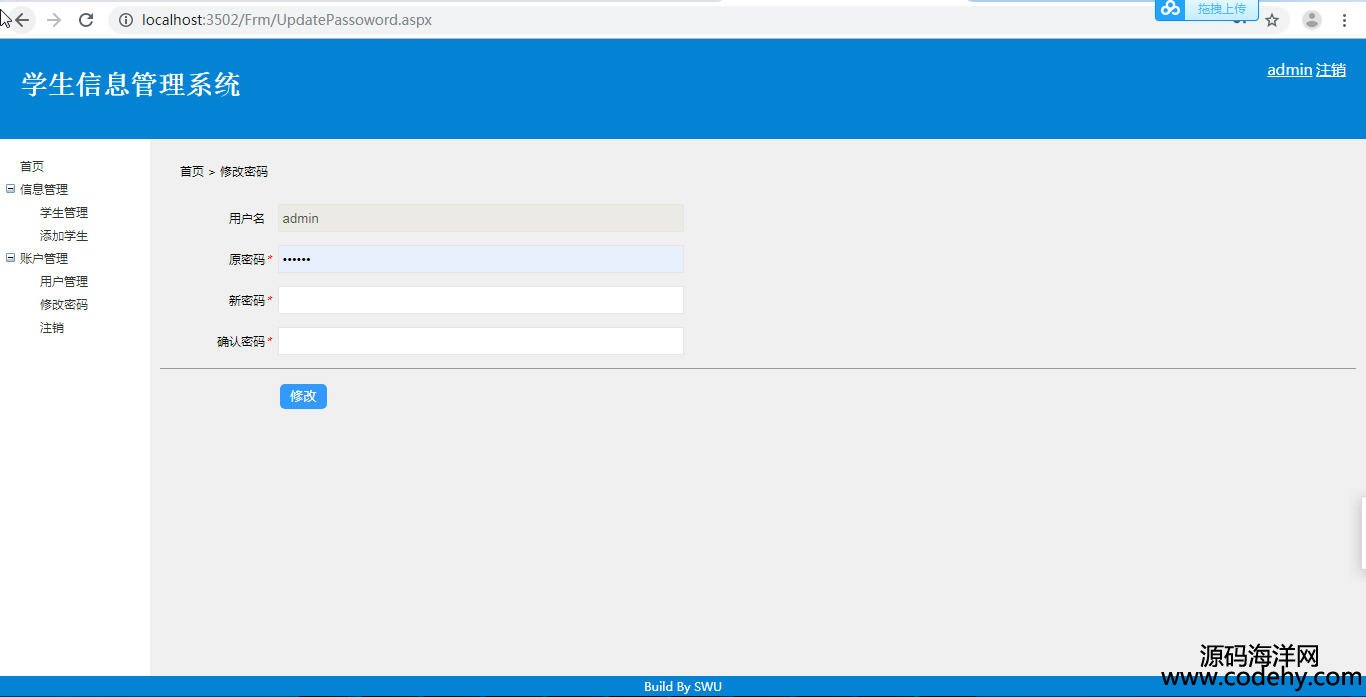Click 注销 in the sidebar tree
Viewport: 1366px width, 697px height.
pos(52,328)
